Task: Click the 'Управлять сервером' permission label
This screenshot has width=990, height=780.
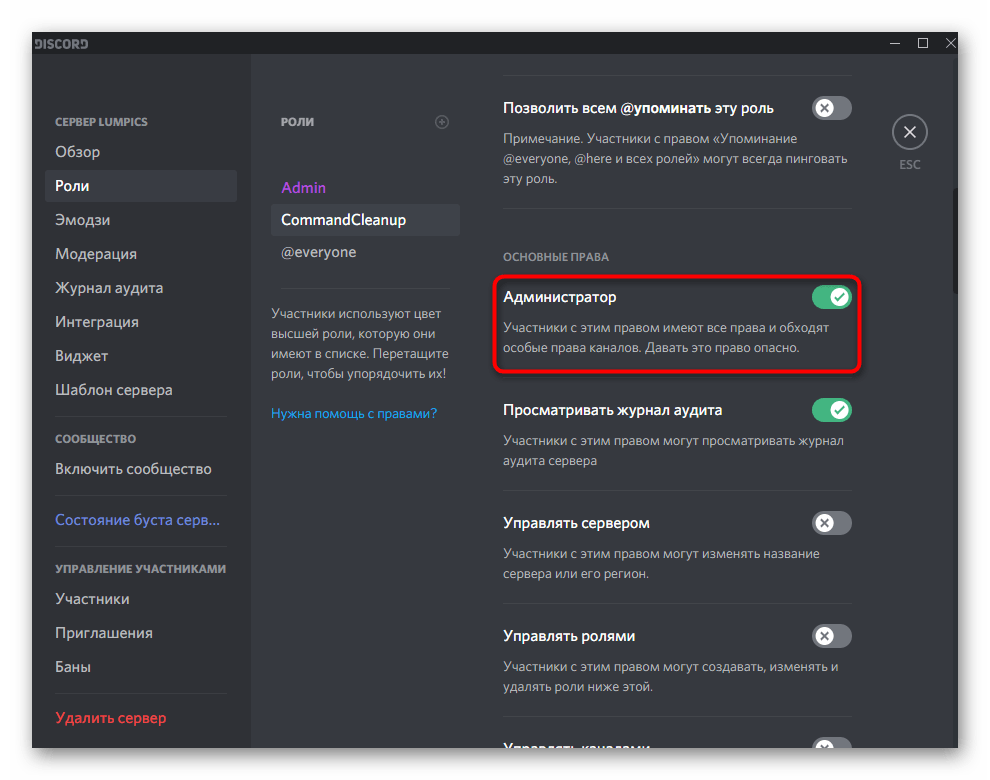Action: click(576, 523)
